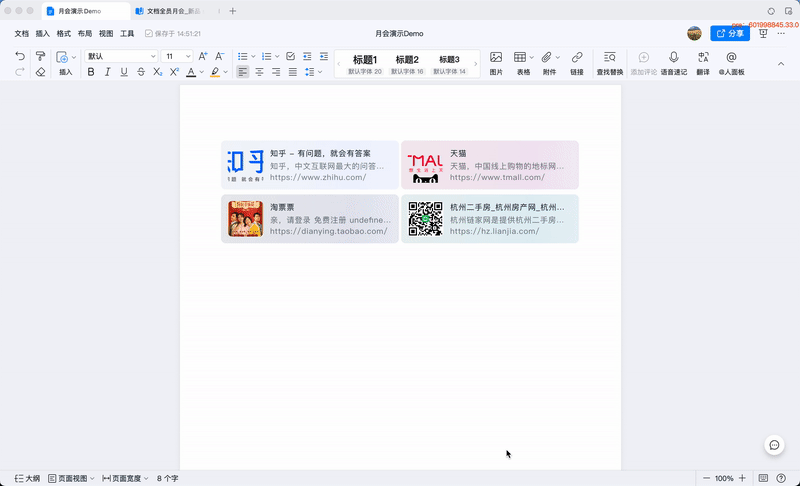Expand the bulleted list style dropdown
Screen dimensions: 800x486
tap(253, 57)
